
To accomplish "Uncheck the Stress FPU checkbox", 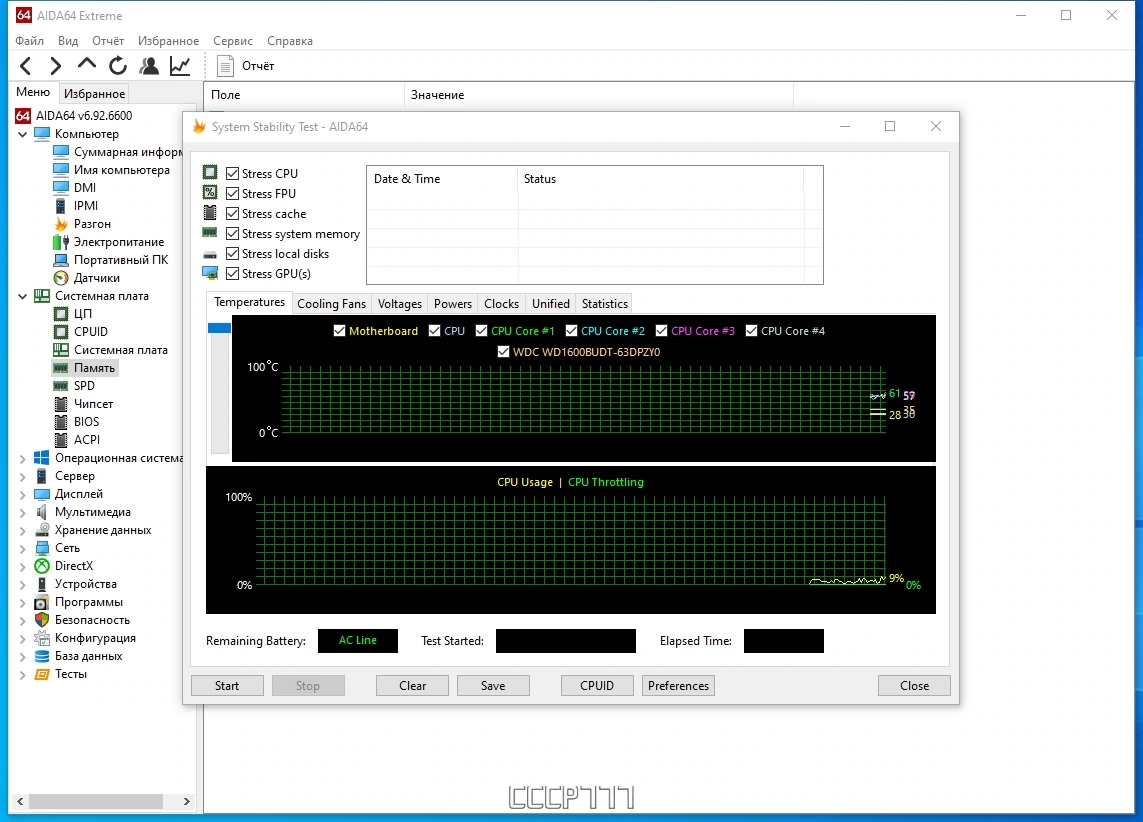I will click(233, 193).
